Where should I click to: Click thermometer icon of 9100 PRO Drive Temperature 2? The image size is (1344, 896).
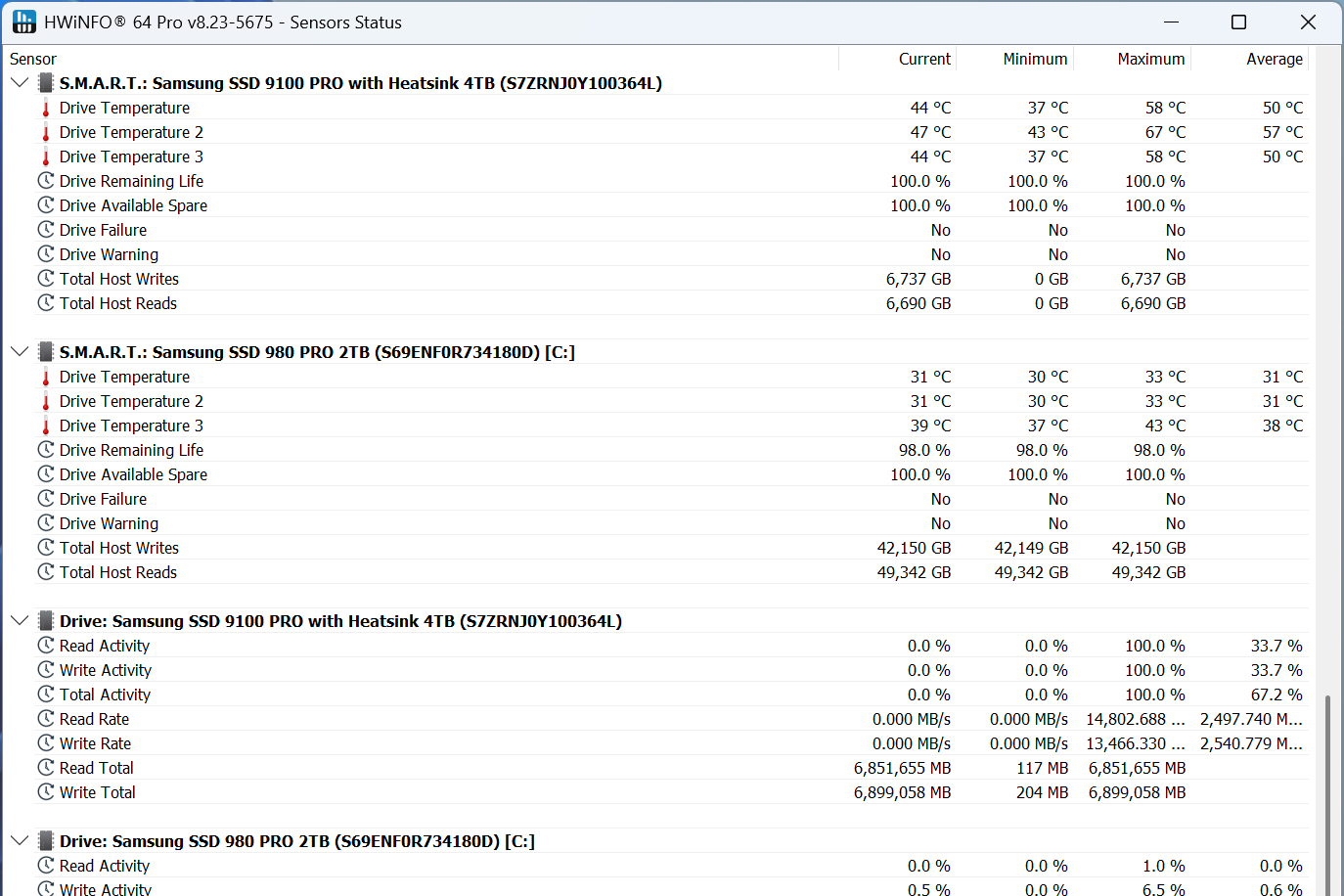pyautogui.click(x=45, y=132)
